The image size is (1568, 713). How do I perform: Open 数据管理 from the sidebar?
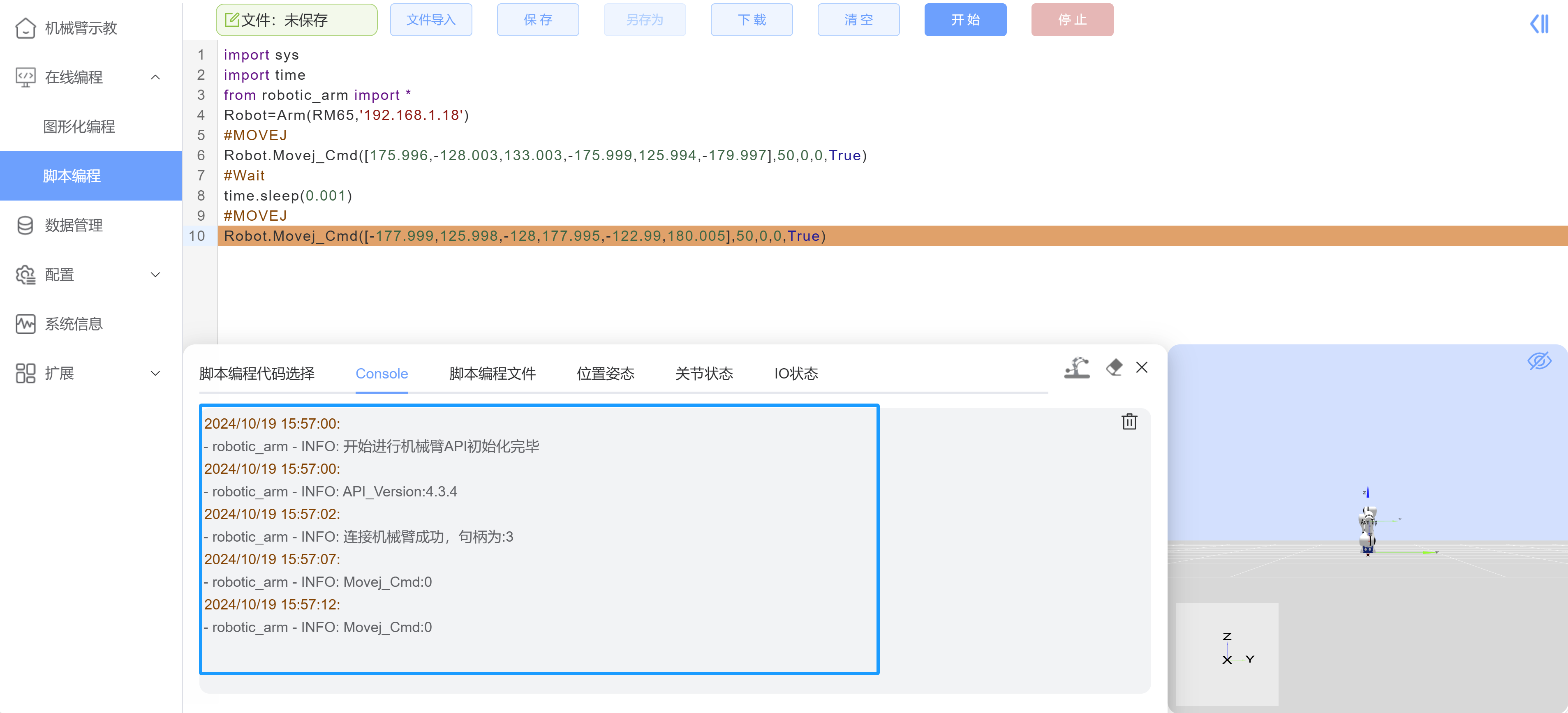point(73,225)
